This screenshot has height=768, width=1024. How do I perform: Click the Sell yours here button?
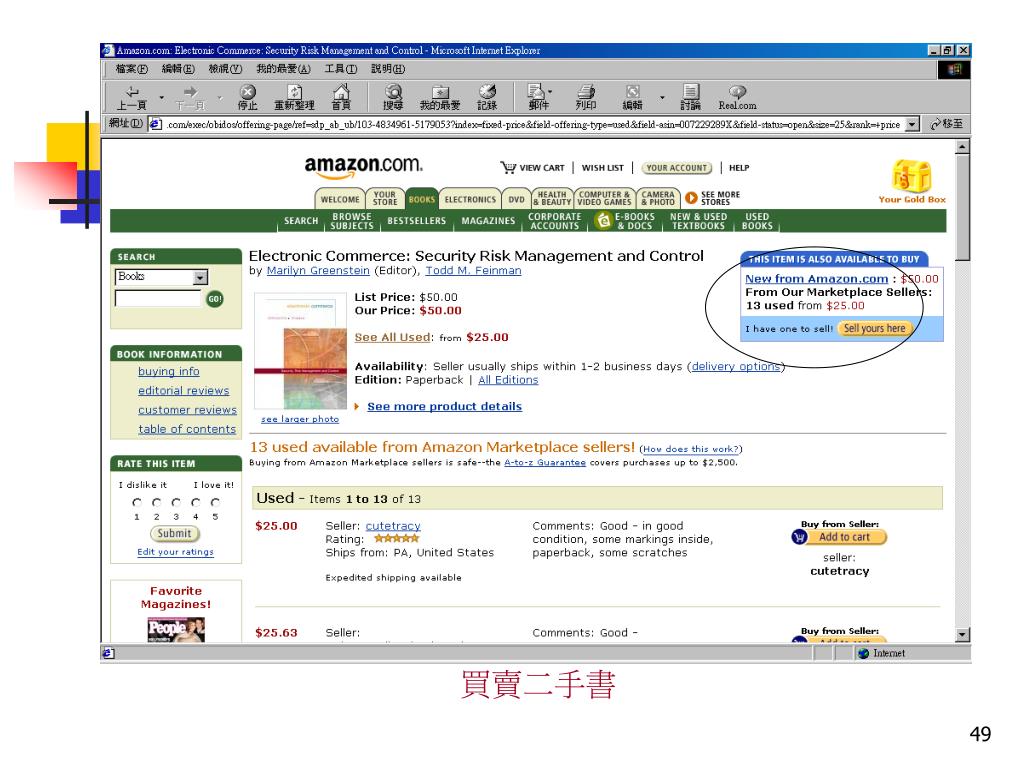click(x=874, y=328)
